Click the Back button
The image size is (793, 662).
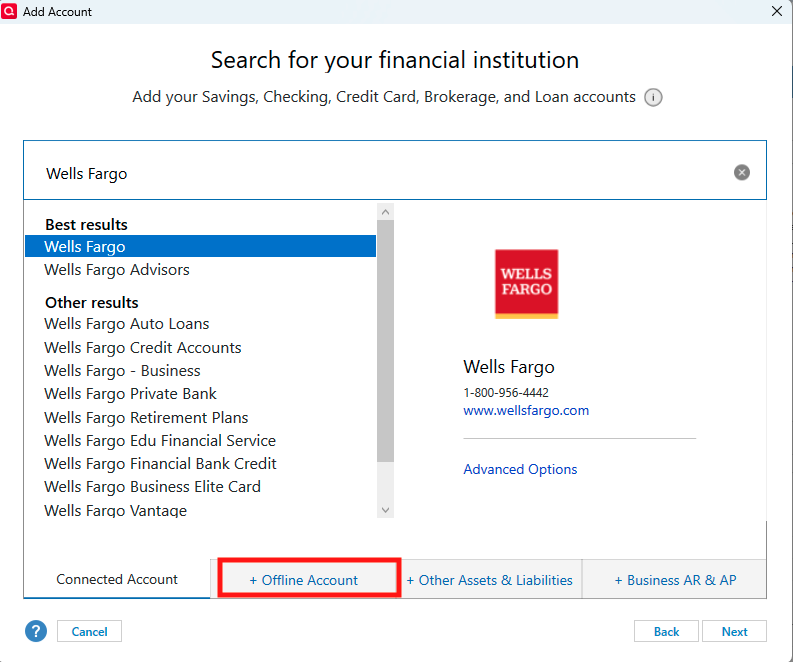pyautogui.click(x=666, y=631)
